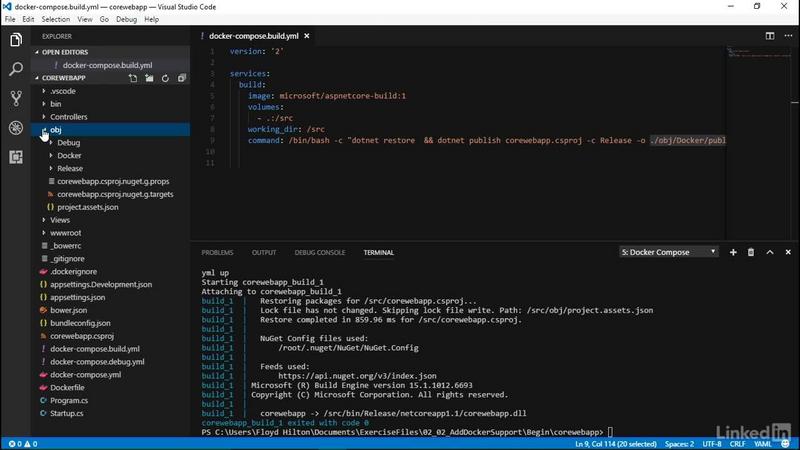Collapse the COREWEBAPP section
800x450 pixels.
[x=64, y=78]
